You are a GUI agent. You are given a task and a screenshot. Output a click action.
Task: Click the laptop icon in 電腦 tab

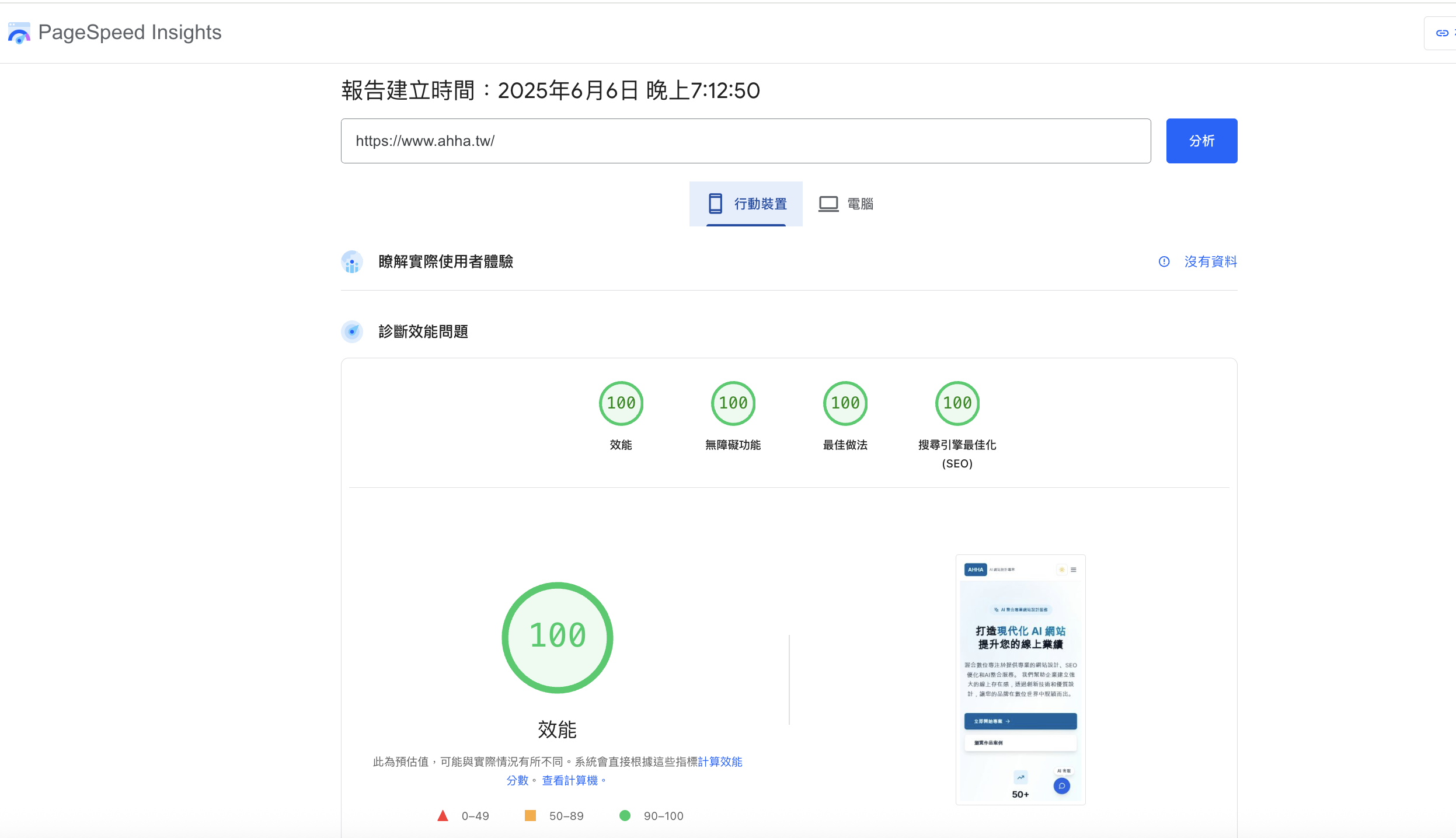[828, 204]
